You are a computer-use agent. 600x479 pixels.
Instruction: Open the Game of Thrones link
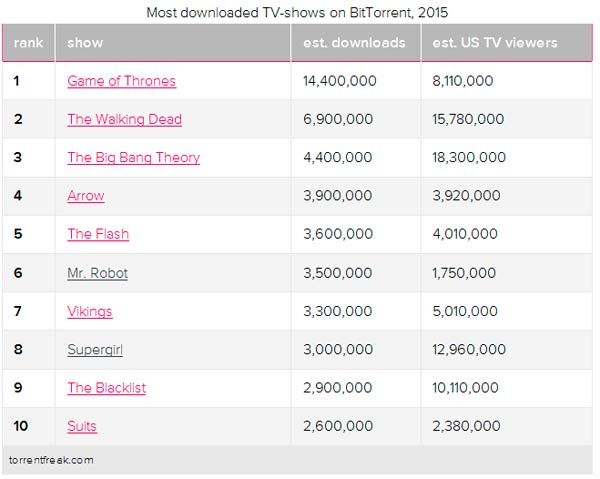[x=121, y=81]
